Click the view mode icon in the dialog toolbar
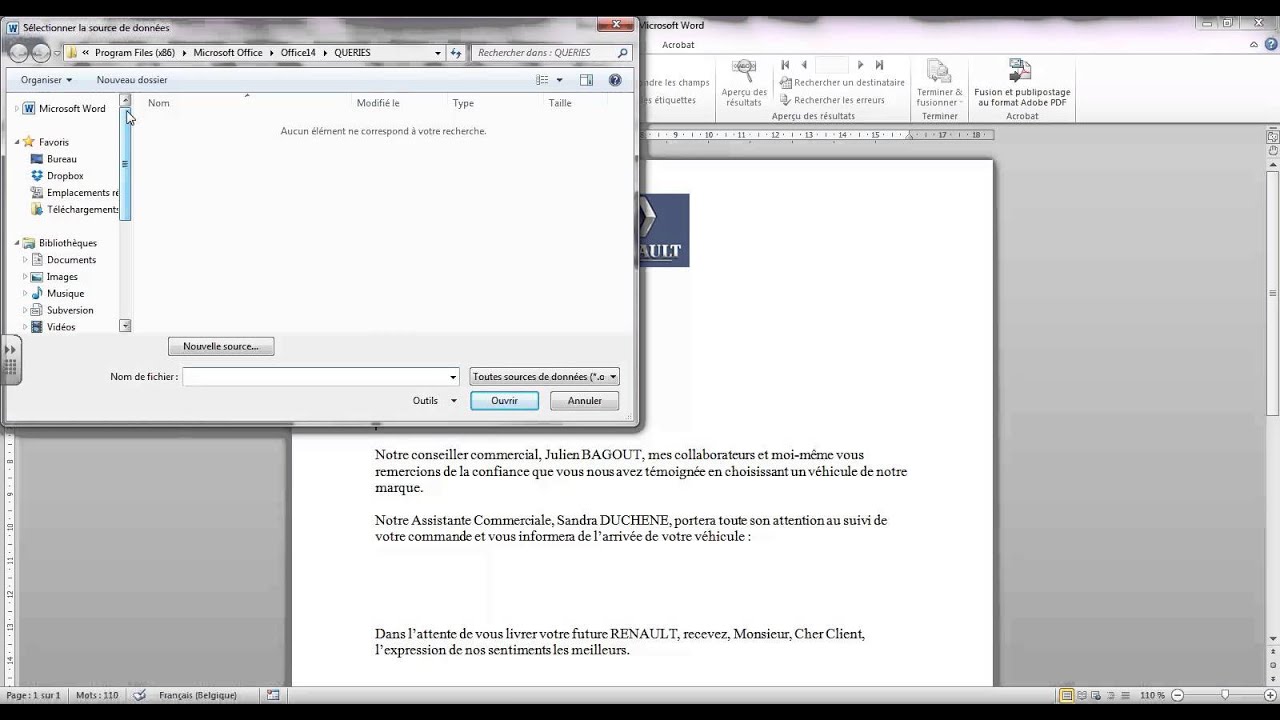Screen dimensions: 1280x720 tap(542, 80)
